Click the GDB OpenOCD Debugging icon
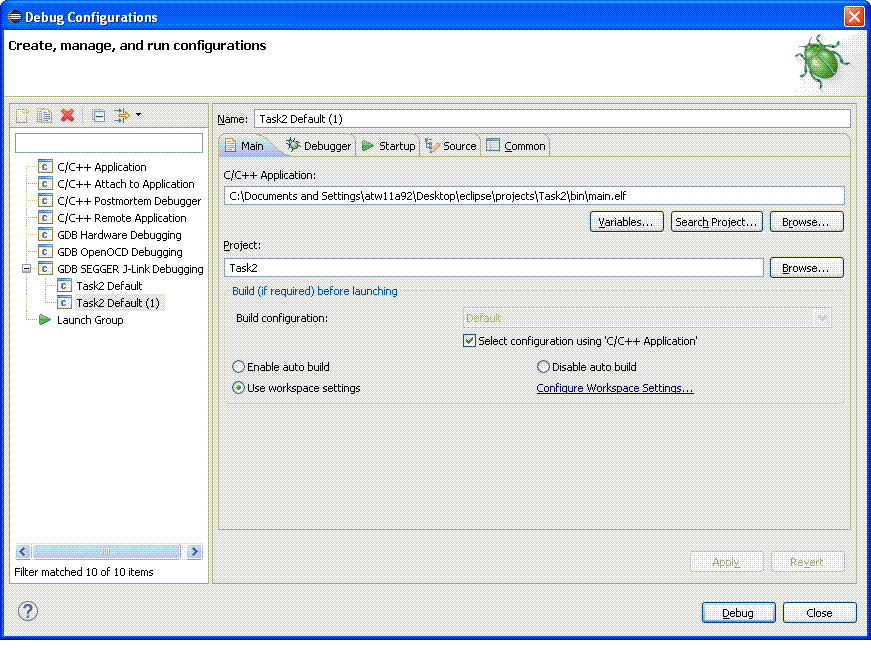 [x=45, y=252]
